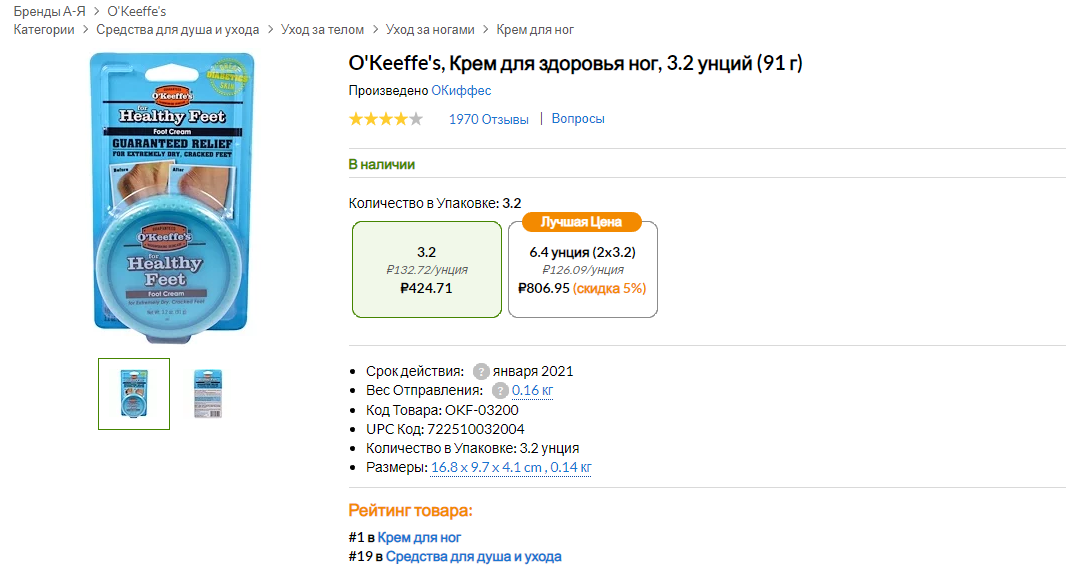Click the star rating icons
Image resolution: width=1066 pixels, height=578 pixels.
pyautogui.click(x=385, y=119)
